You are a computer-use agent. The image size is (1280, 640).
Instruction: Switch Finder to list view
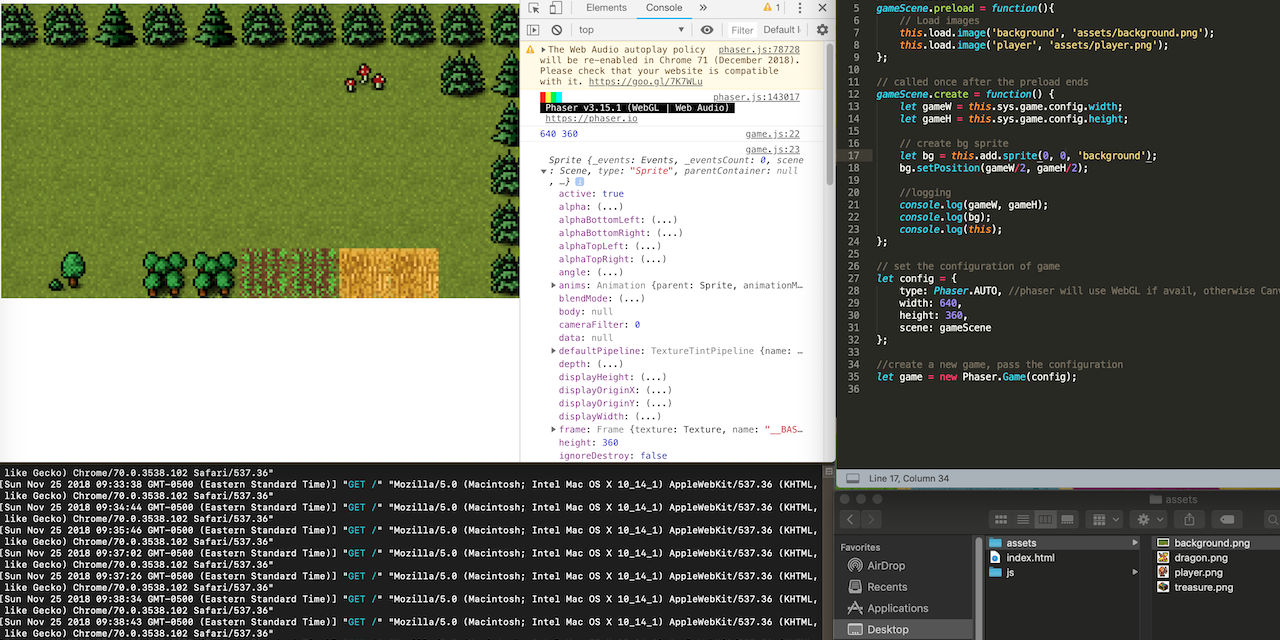pyautogui.click(x=1022, y=519)
